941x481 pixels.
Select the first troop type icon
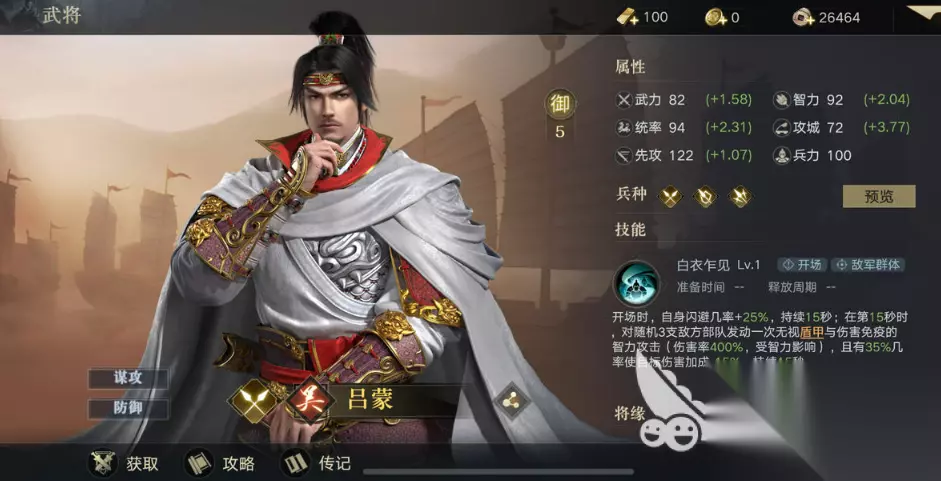[670, 196]
